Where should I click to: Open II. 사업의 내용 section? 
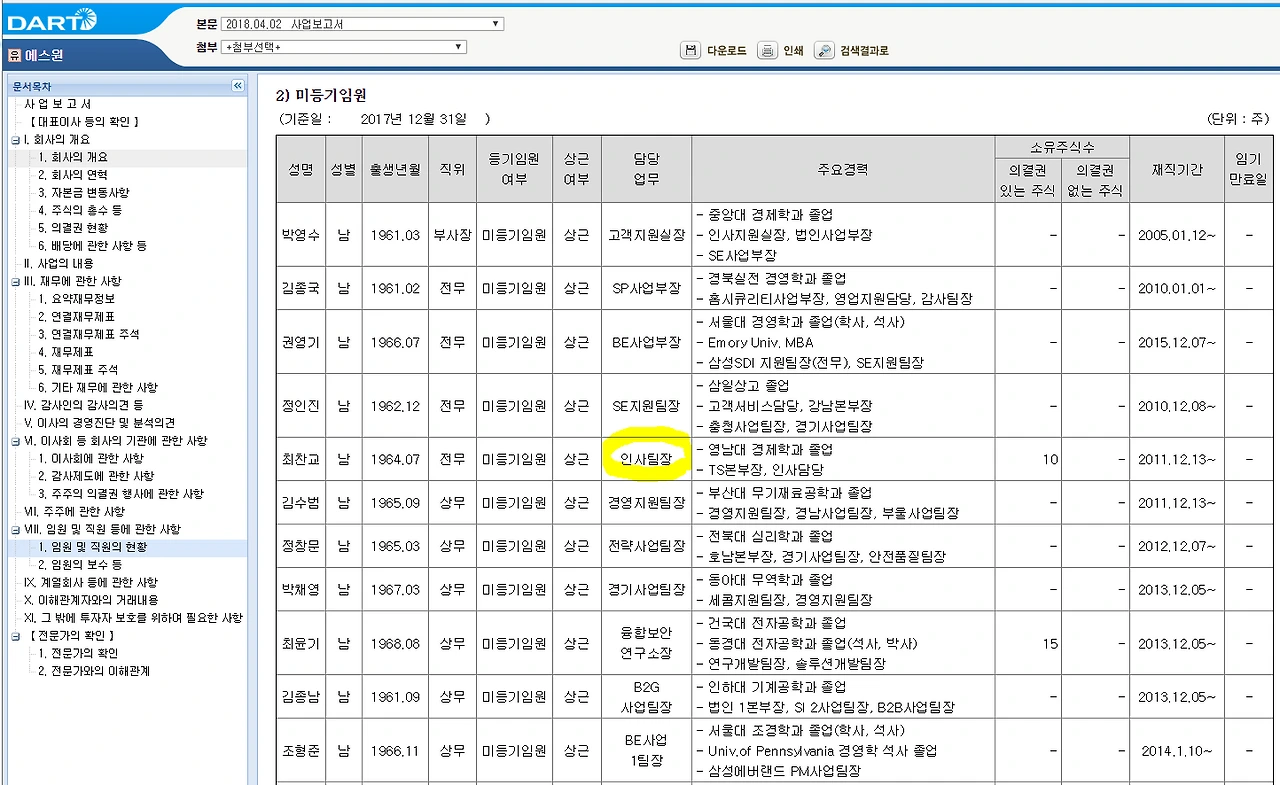pyautogui.click(x=59, y=264)
